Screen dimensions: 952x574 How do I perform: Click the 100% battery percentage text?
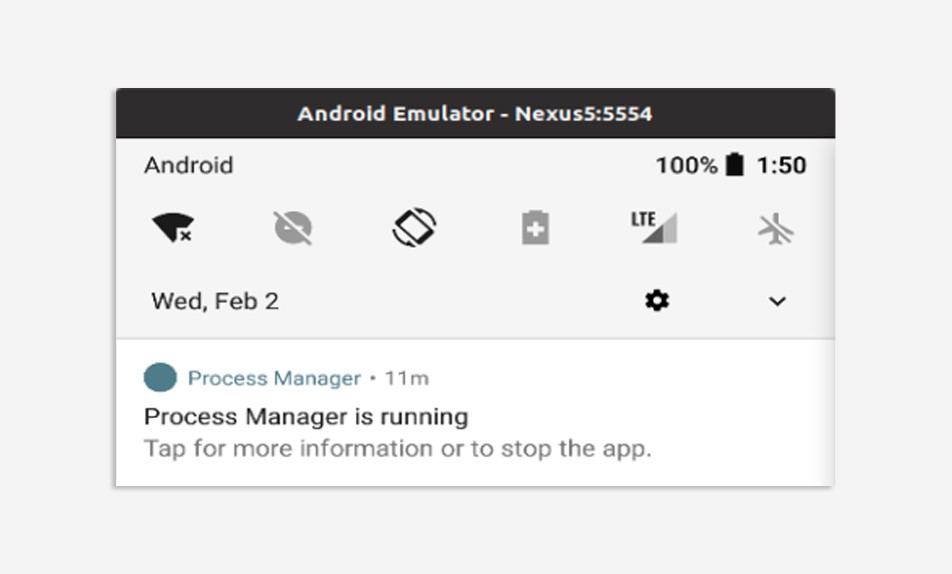(687, 165)
